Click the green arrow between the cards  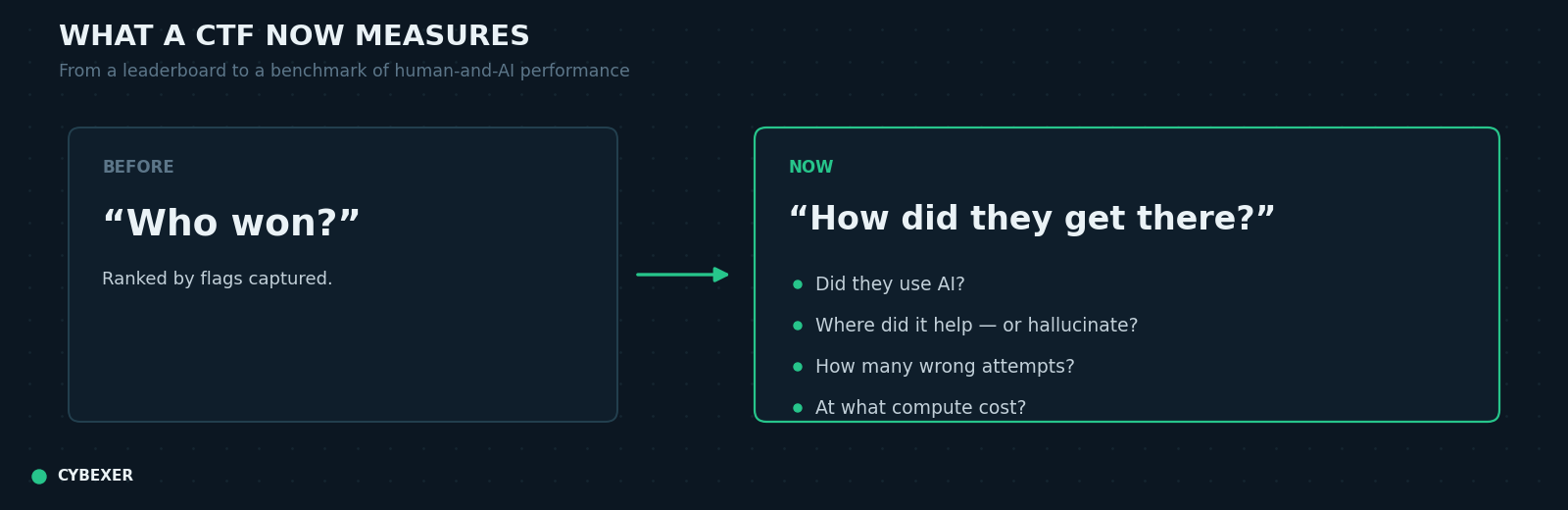[682, 275]
